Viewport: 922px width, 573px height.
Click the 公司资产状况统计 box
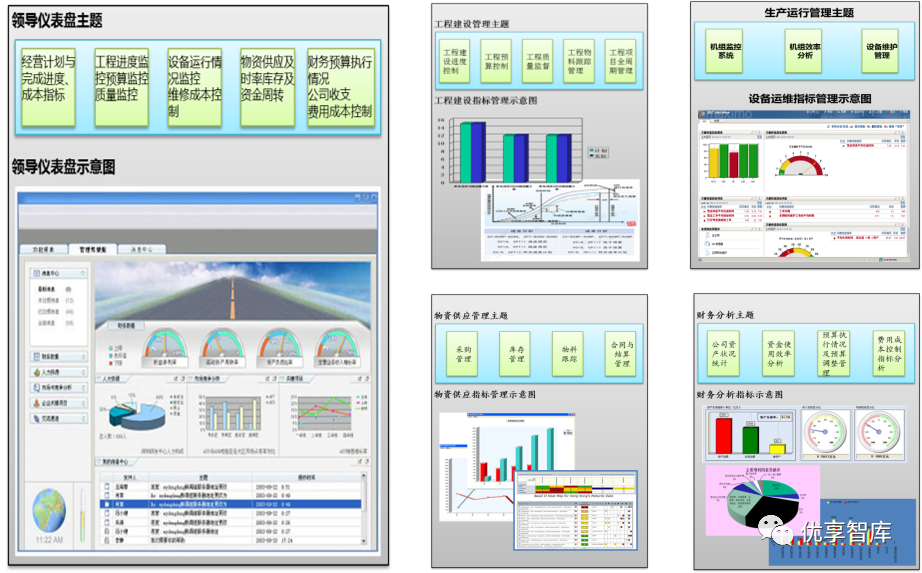pos(723,354)
